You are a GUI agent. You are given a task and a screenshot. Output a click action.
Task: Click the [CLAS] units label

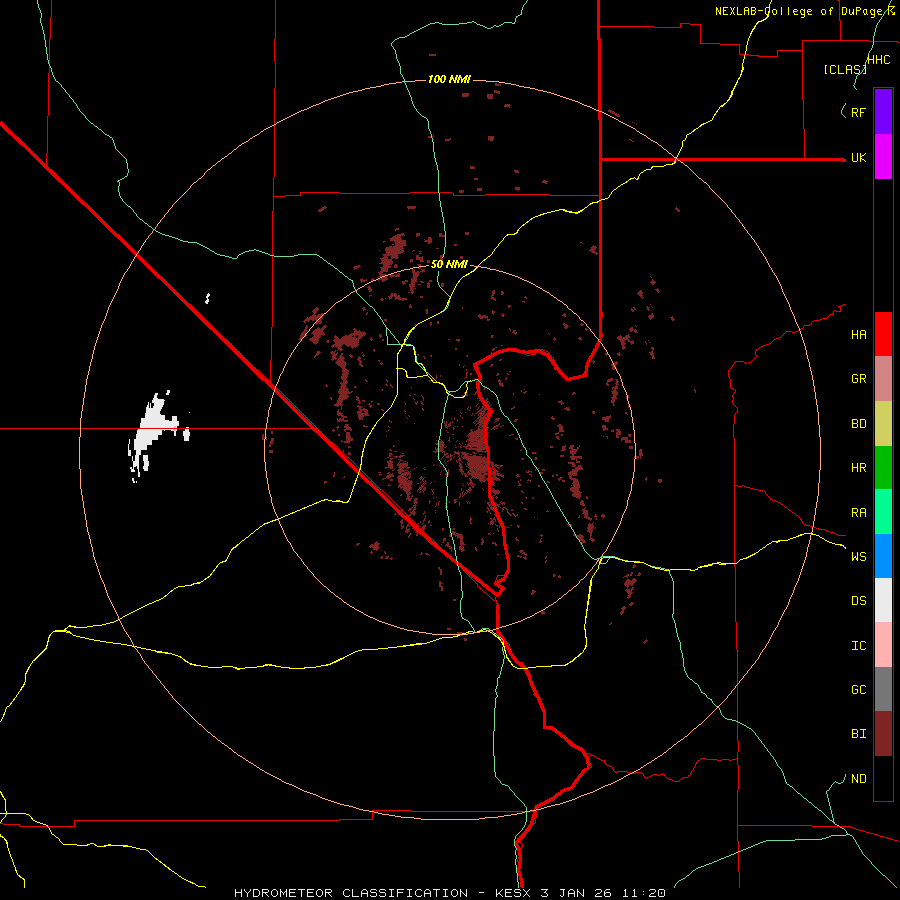845,70
